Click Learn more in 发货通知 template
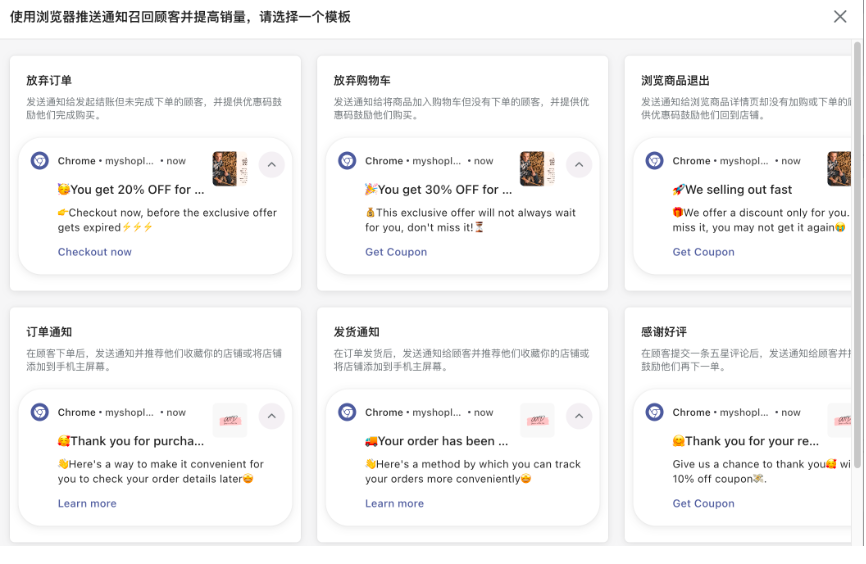 click(x=394, y=504)
